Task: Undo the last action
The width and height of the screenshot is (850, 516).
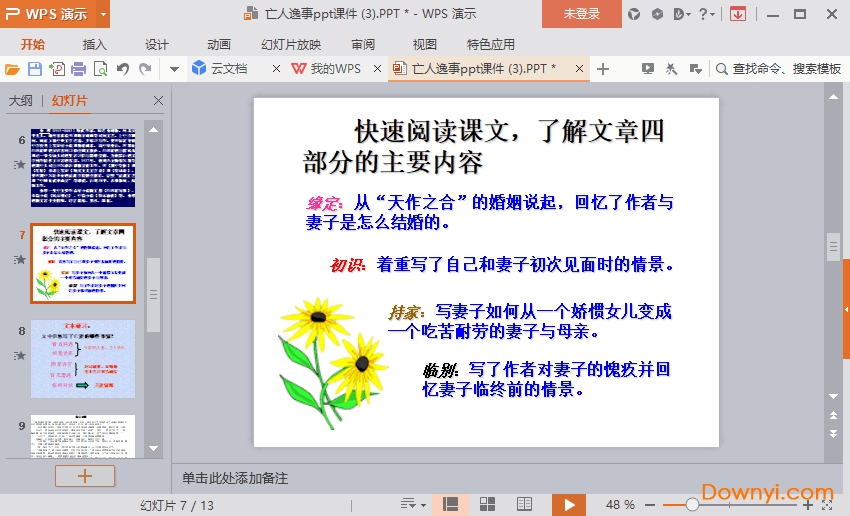Action: pyautogui.click(x=123, y=69)
